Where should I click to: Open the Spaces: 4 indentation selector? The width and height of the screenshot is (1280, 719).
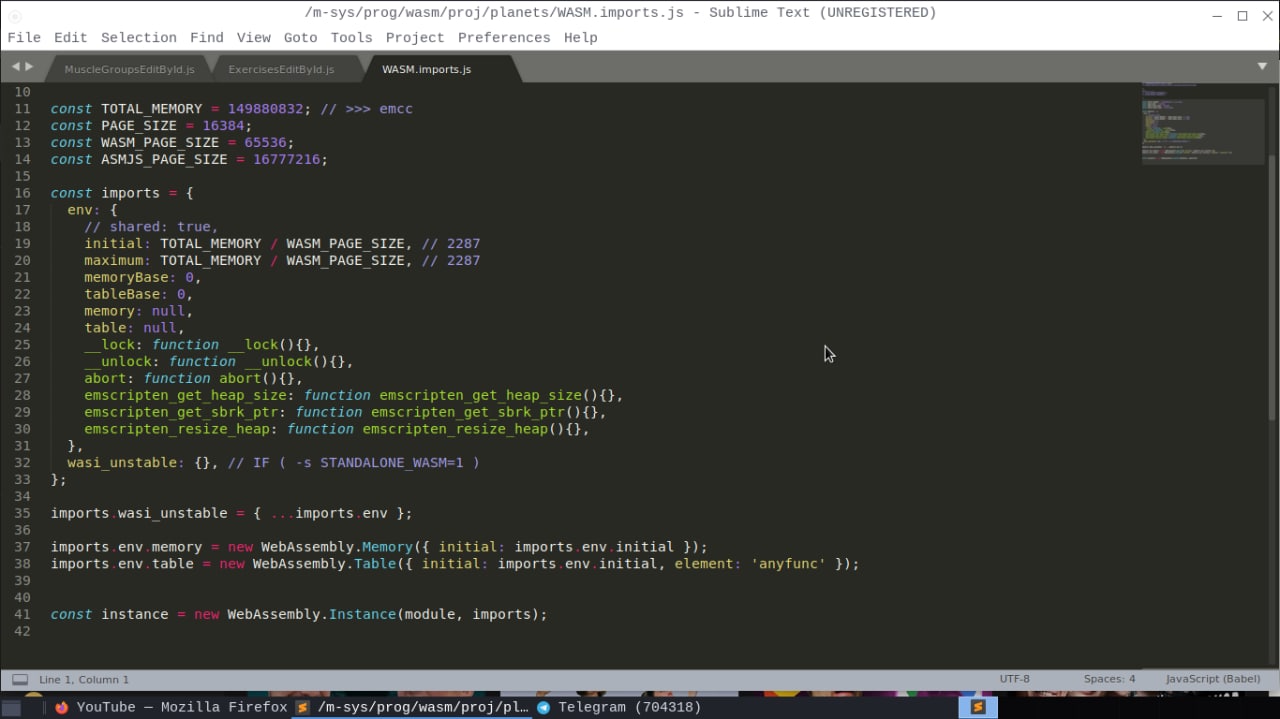(x=1109, y=679)
